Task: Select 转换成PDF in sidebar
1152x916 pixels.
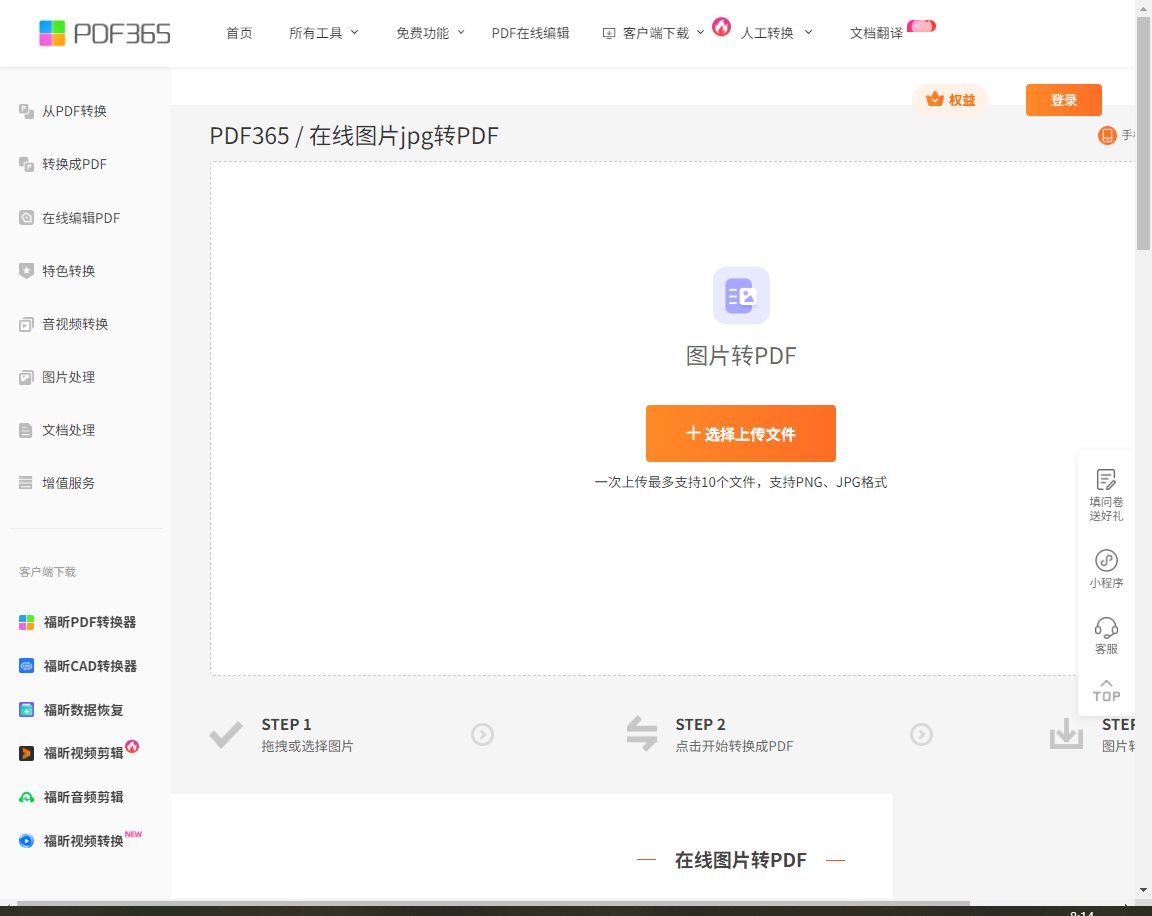Action: (x=74, y=164)
